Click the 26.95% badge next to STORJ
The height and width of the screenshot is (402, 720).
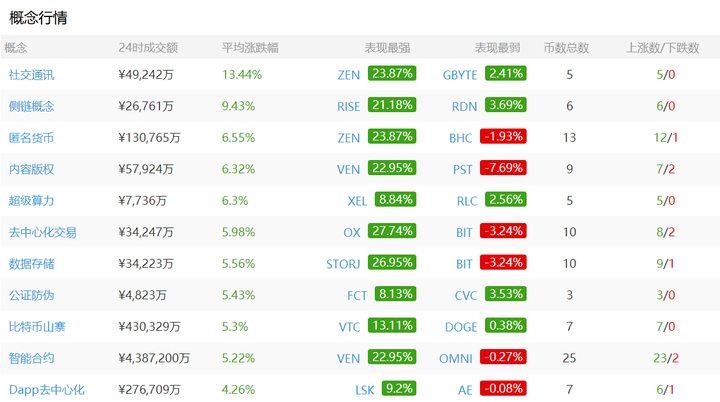coord(392,262)
